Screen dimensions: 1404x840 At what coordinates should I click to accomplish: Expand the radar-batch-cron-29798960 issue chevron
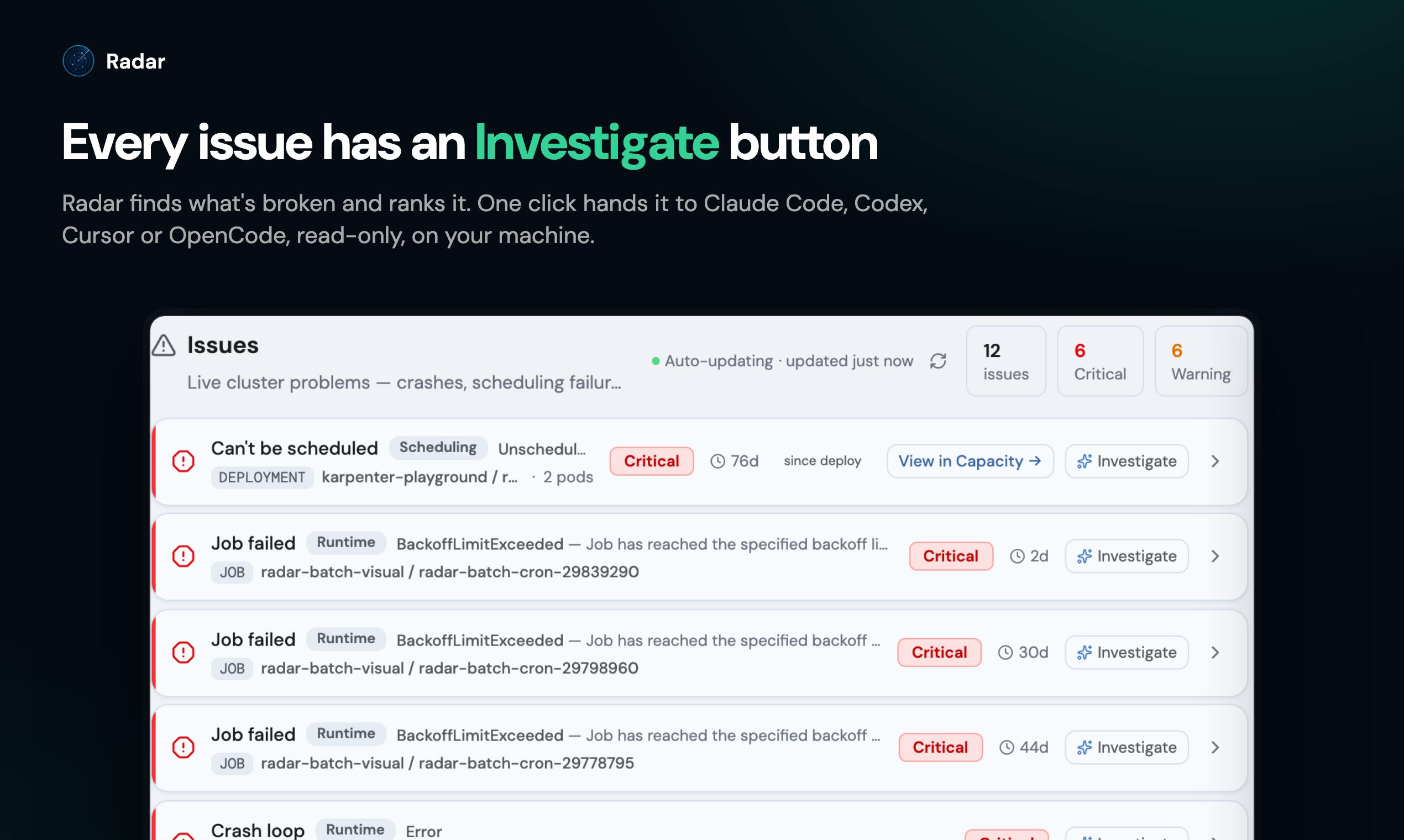pyautogui.click(x=1215, y=653)
